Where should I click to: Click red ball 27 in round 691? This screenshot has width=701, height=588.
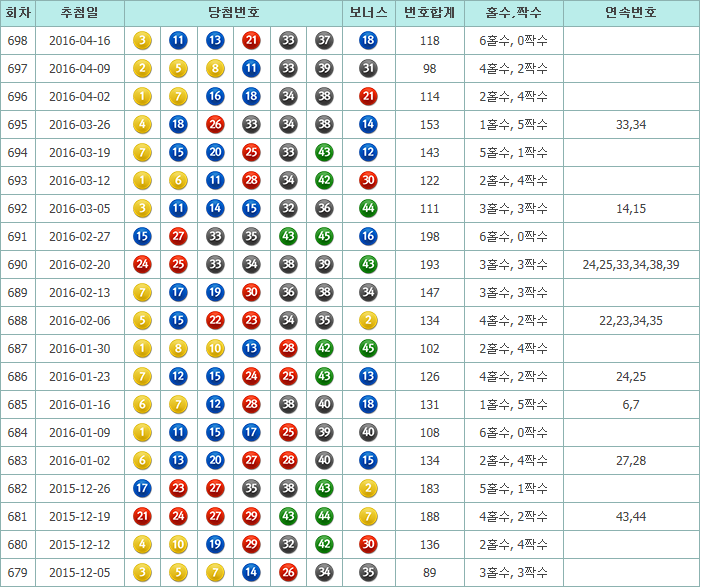coord(178,237)
